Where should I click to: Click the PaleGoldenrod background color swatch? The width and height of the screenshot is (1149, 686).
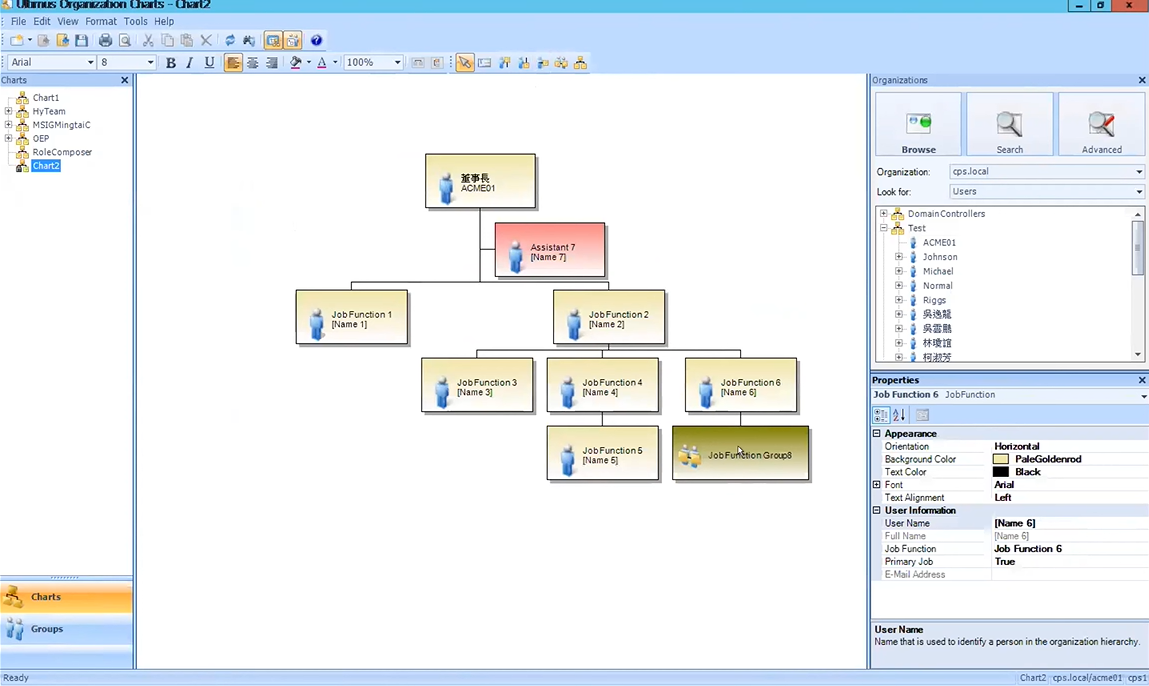[1001, 459]
